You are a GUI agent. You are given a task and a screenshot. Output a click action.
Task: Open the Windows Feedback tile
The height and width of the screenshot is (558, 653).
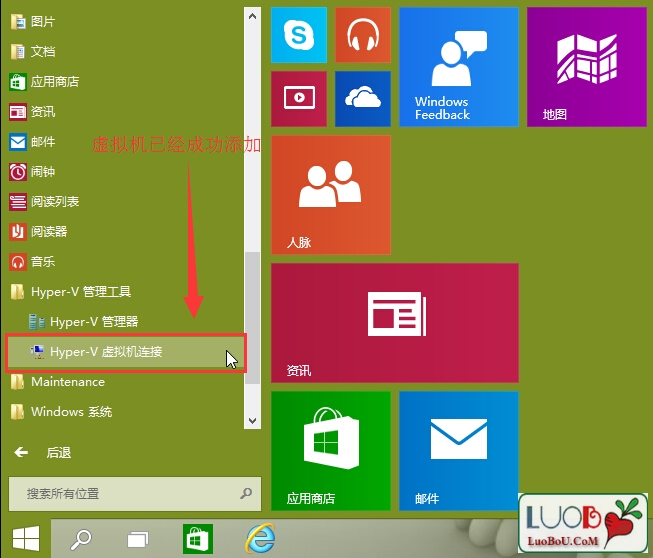coord(459,67)
